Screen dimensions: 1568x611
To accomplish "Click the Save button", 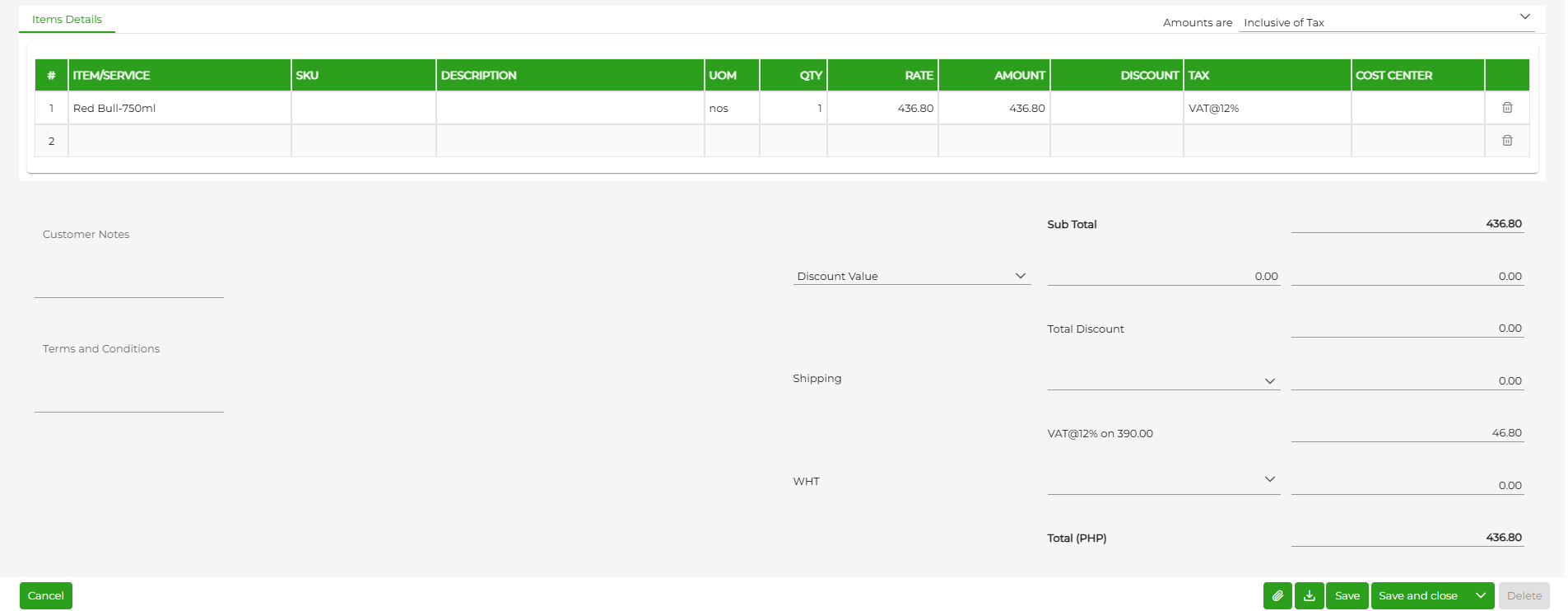I will (x=1347, y=595).
